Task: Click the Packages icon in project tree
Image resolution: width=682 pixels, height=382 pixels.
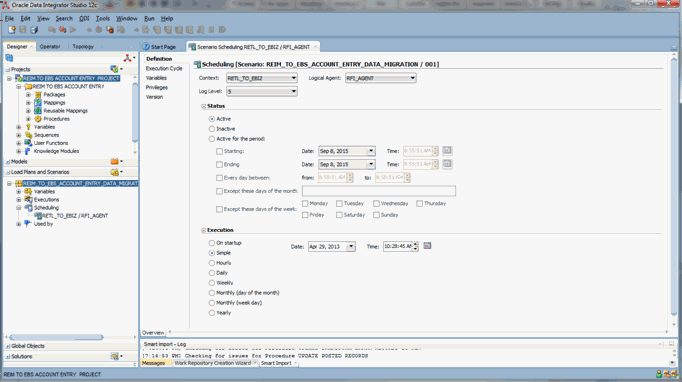Action: click(x=38, y=94)
